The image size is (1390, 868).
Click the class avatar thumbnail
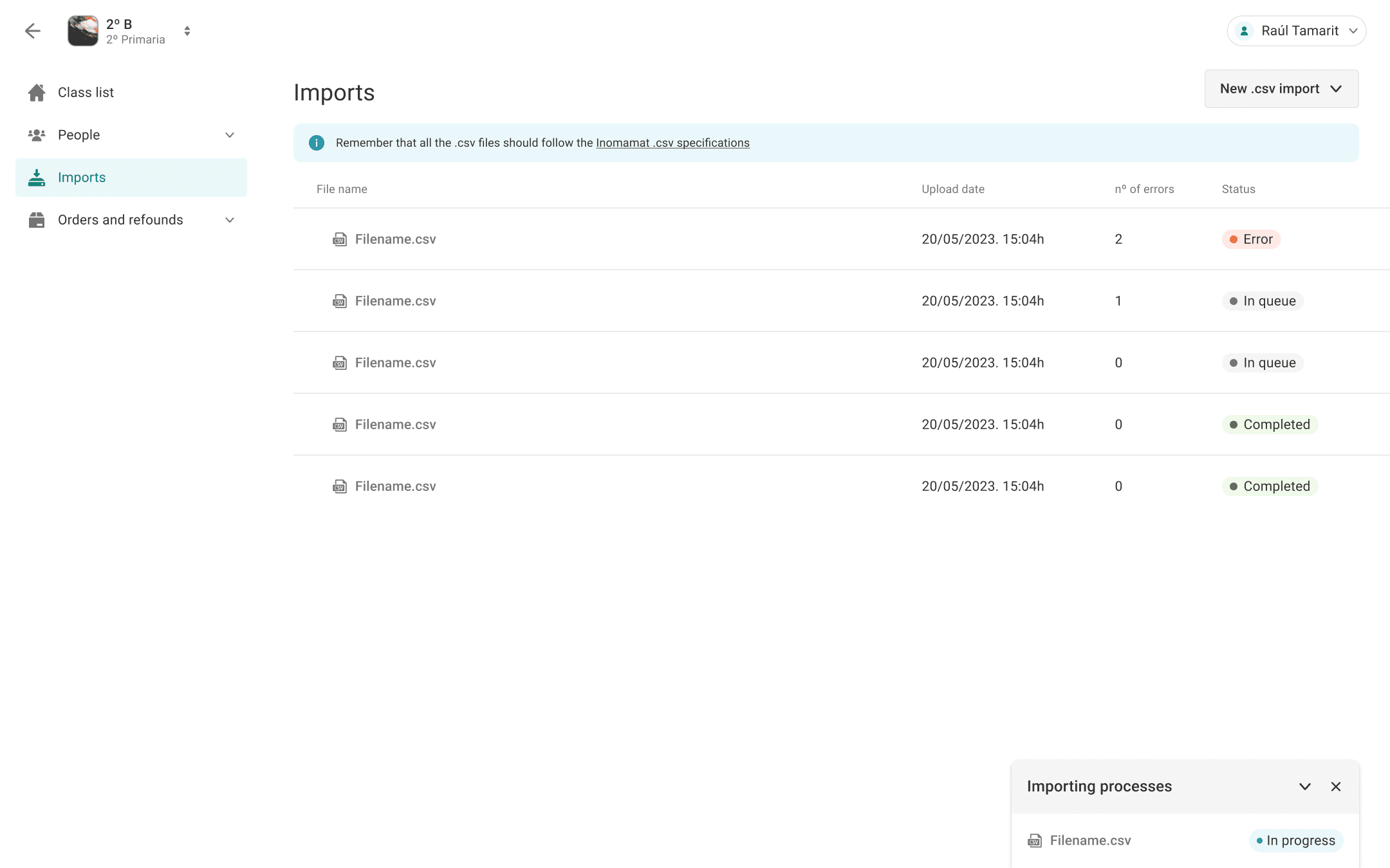tap(83, 31)
